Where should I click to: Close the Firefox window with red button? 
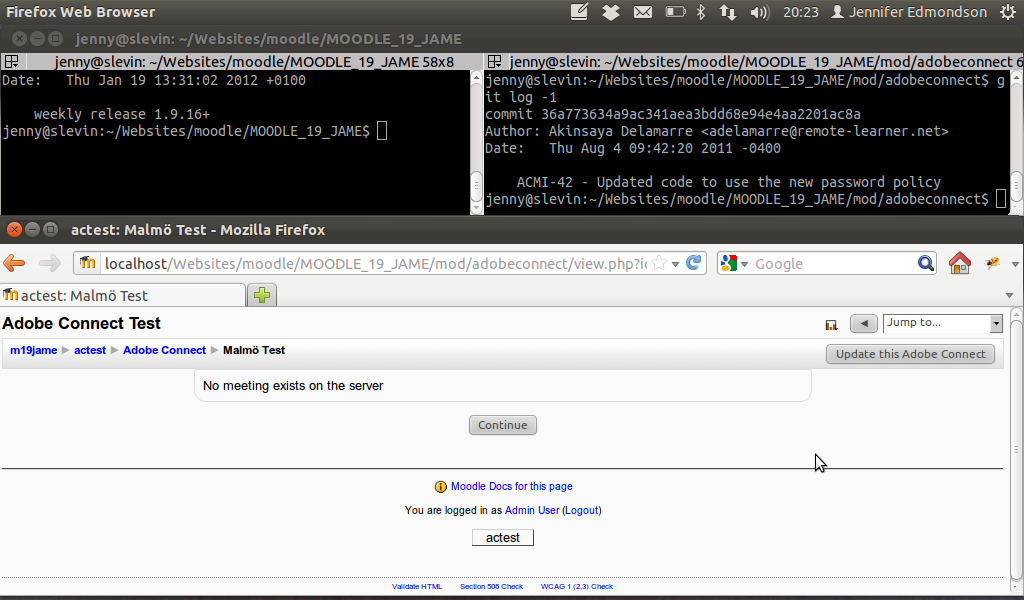(14, 230)
